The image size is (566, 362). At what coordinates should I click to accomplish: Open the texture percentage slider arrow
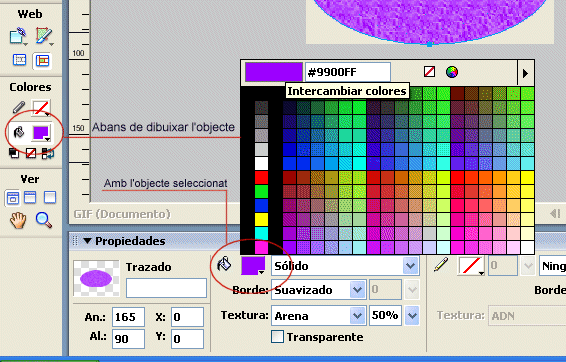tap(412, 316)
